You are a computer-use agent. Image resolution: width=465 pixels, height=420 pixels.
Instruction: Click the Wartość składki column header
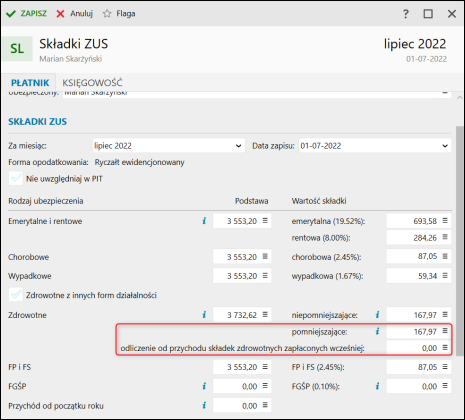coord(319,201)
